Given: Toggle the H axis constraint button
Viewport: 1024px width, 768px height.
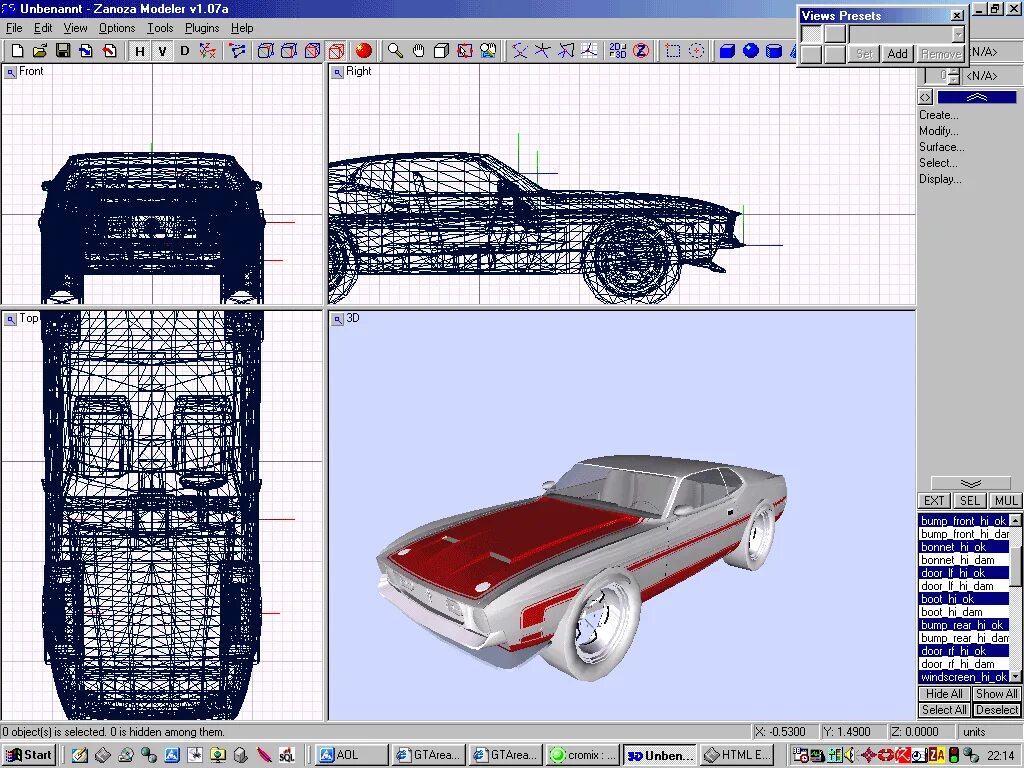Looking at the screenshot, I should [x=139, y=51].
